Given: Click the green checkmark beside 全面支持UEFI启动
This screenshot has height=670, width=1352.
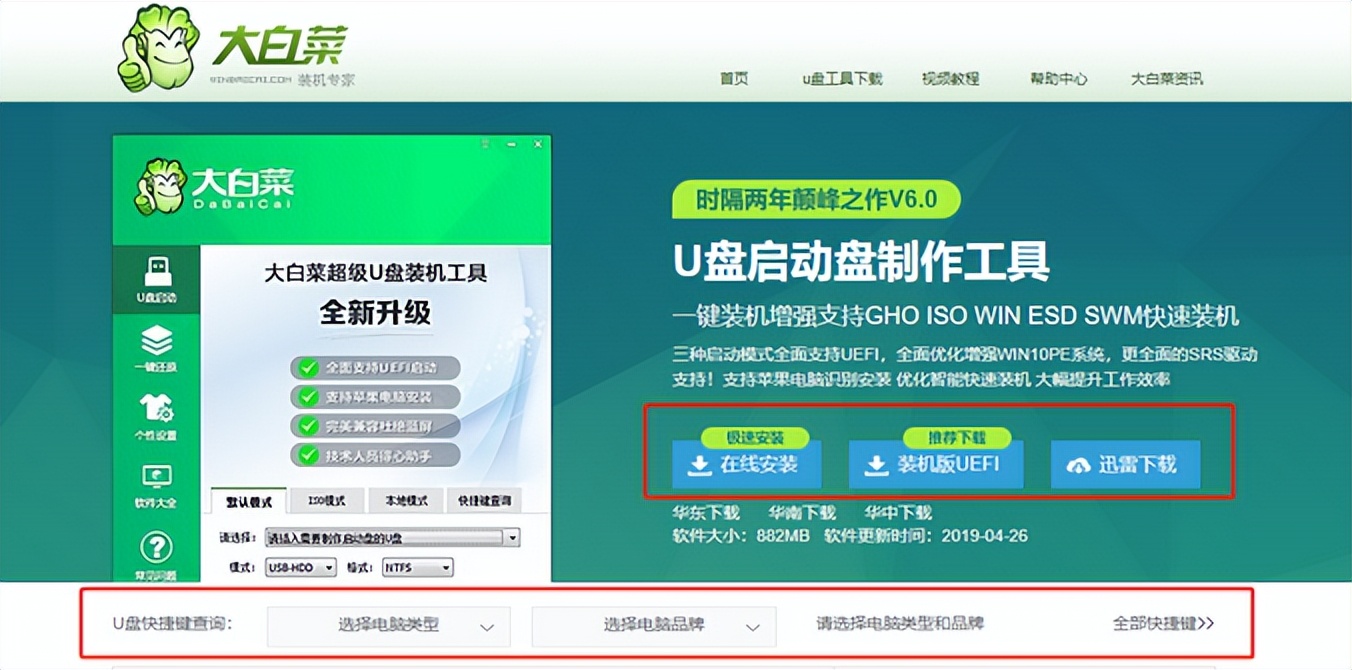Looking at the screenshot, I should coord(308,367).
